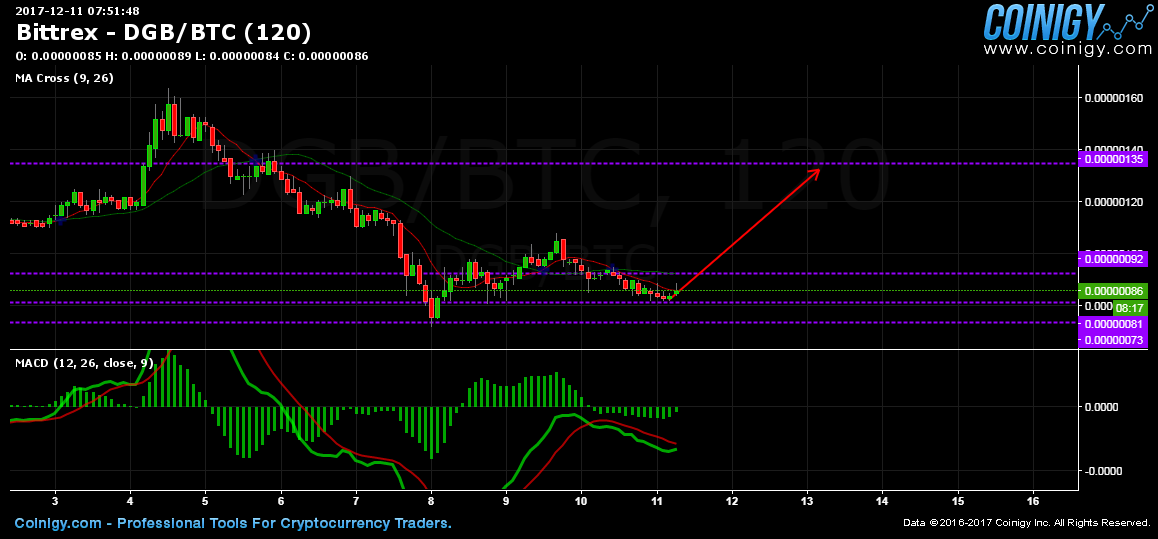This screenshot has width=1158, height=539.
Task: Click the purple 0.00000081 price level tag
Action: [x=1114, y=324]
